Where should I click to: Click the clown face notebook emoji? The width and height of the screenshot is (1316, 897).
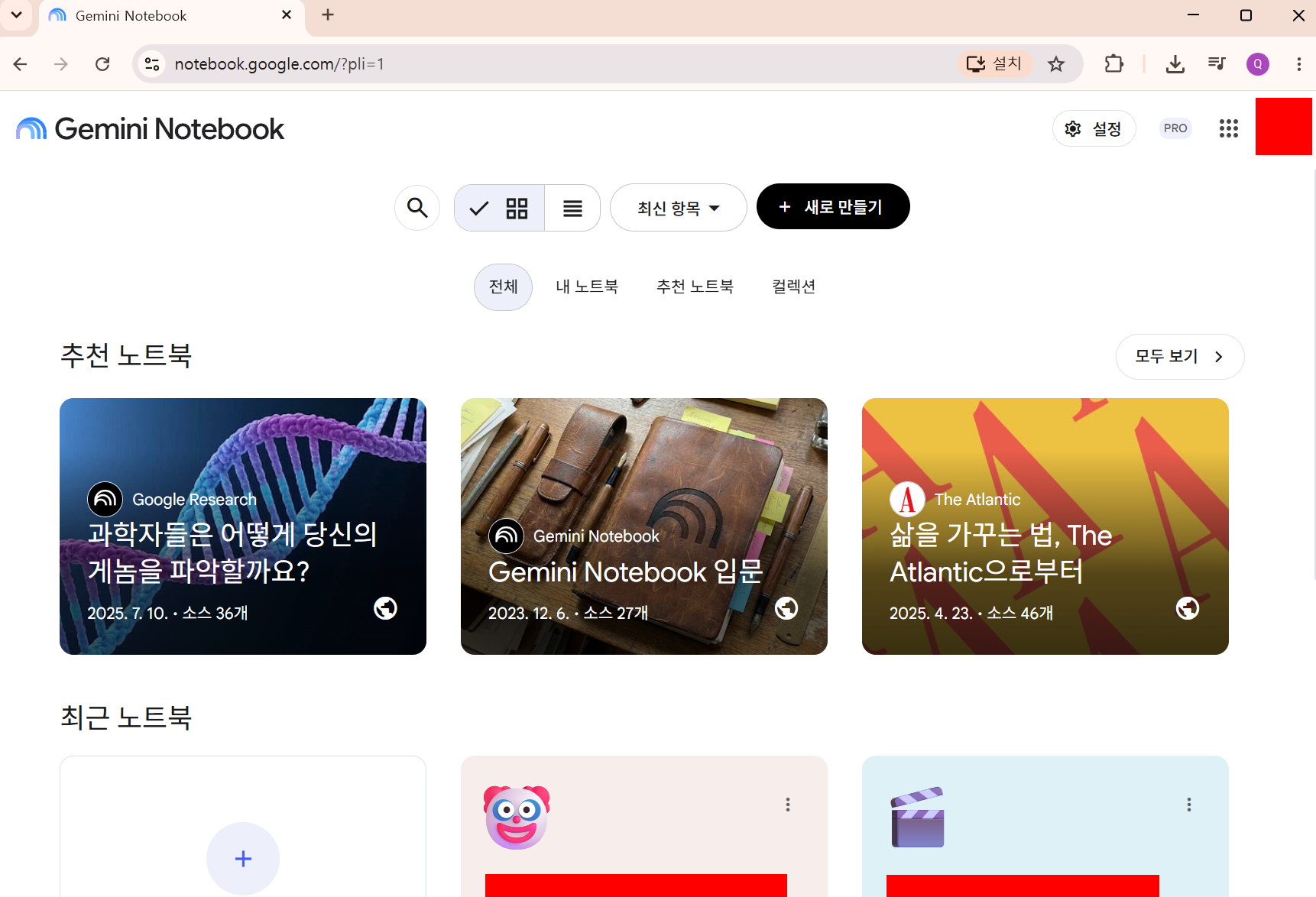pyautogui.click(x=517, y=817)
